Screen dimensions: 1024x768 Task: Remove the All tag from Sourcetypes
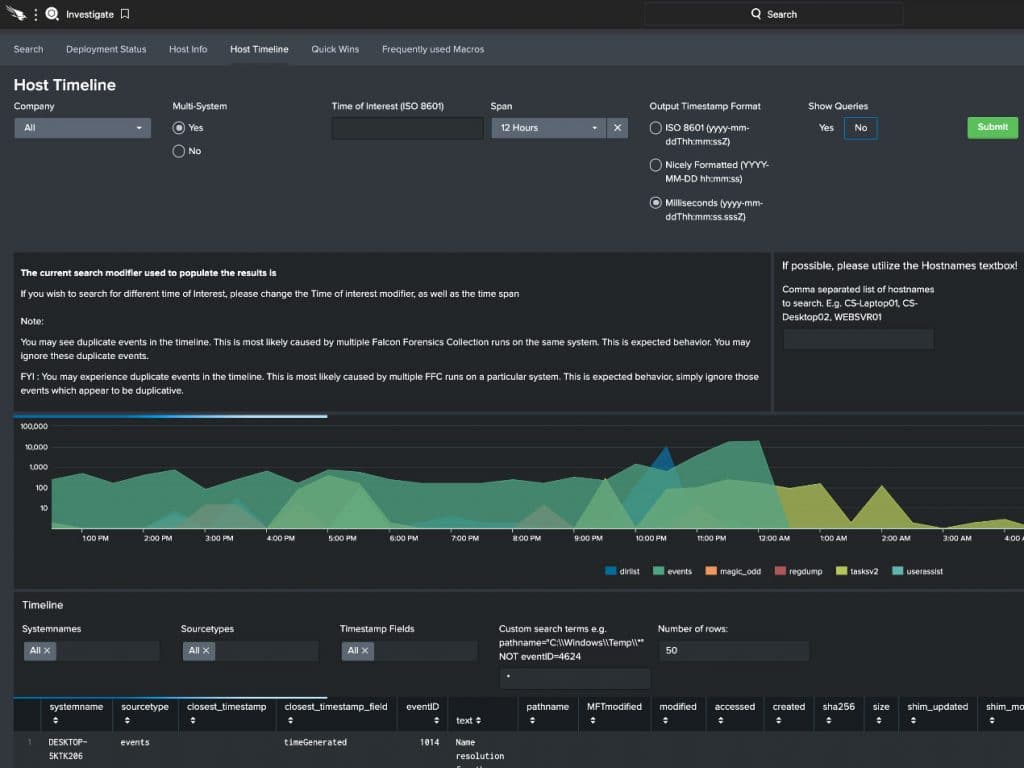tap(206, 650)
